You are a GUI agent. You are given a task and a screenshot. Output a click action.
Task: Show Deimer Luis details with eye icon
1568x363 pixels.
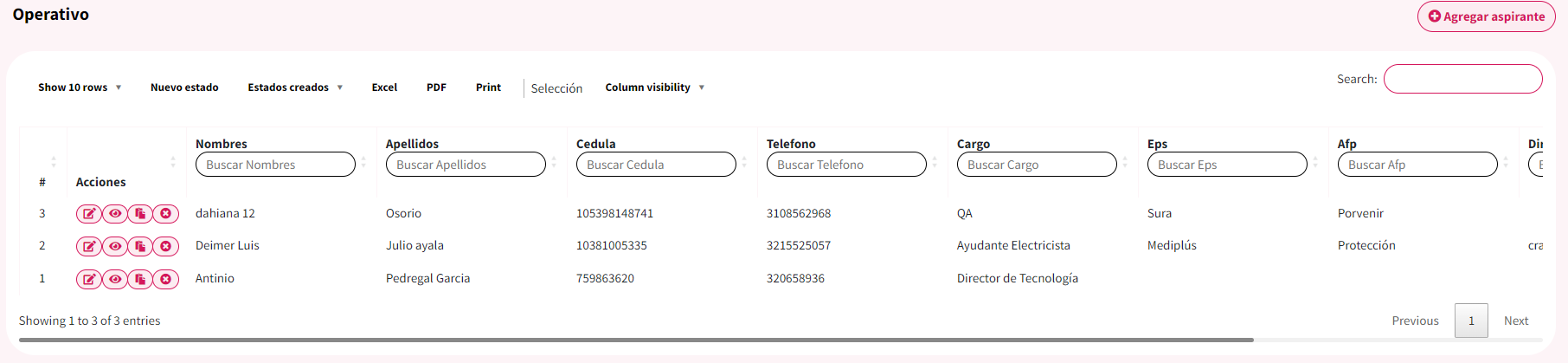(x=115, y=246)
